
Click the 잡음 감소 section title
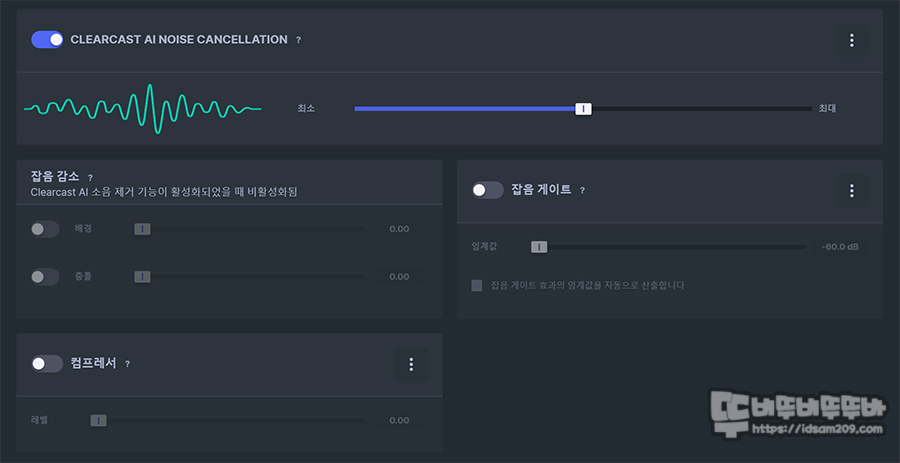click(x=55, y=177)
